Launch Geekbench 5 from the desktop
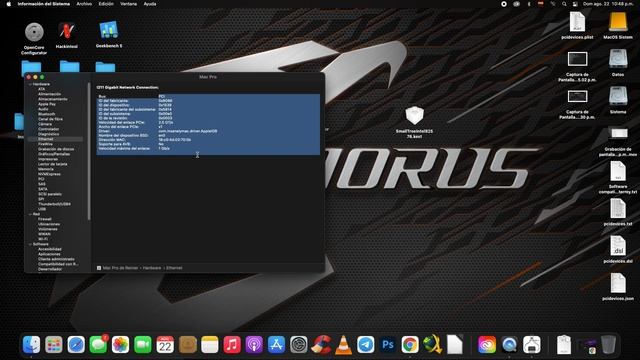 109,31
